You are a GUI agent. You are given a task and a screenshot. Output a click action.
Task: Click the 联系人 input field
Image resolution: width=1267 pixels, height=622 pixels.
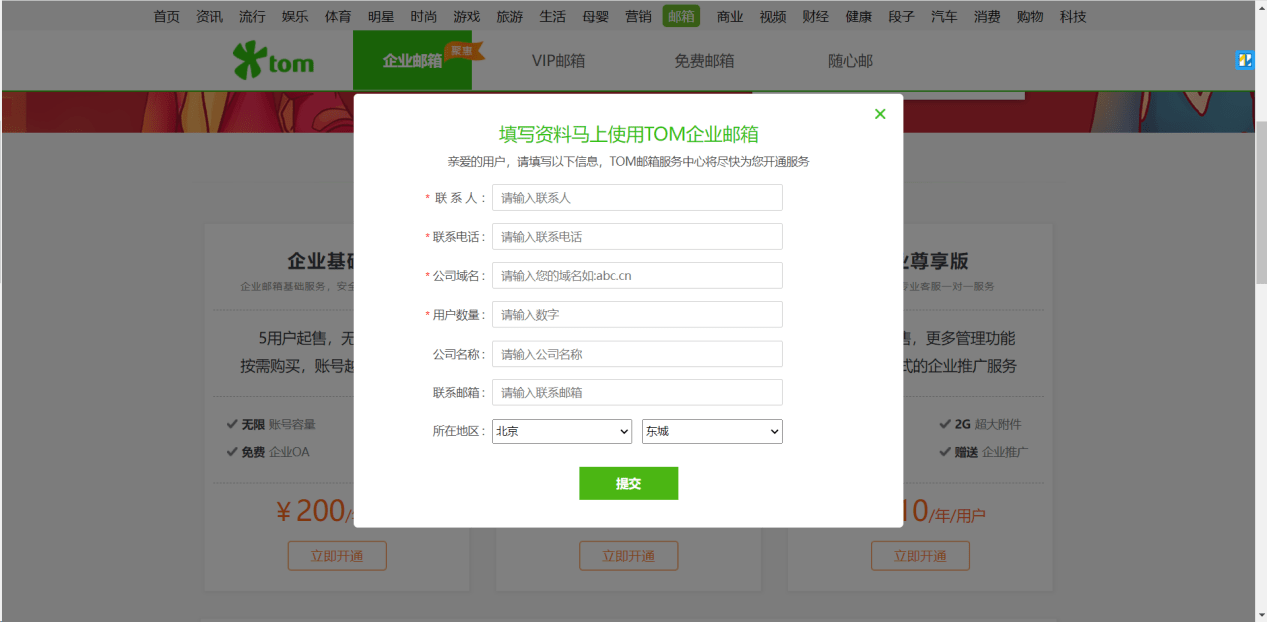[x=637, y=197]
